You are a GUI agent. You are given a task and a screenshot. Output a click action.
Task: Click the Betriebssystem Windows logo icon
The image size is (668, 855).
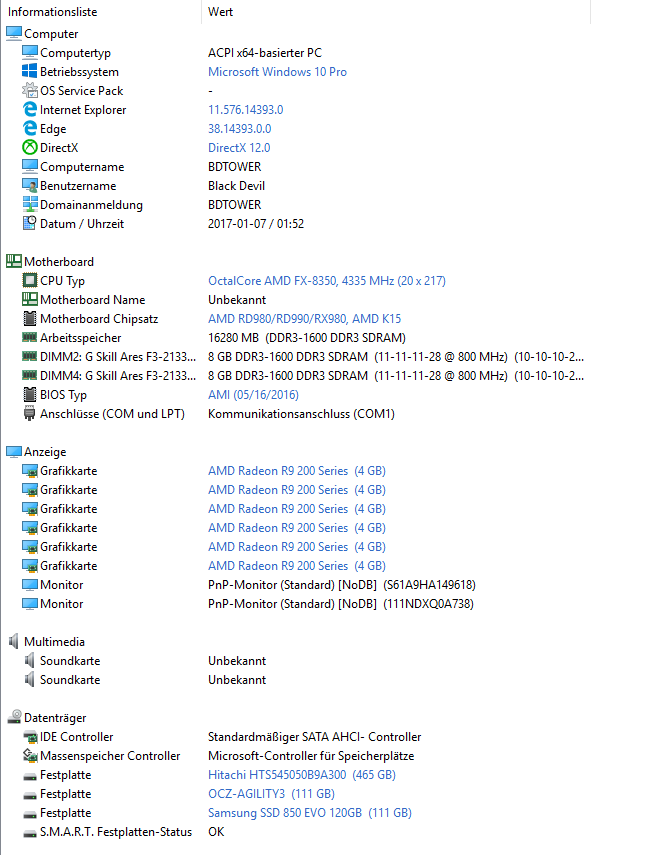(x=29, y=71)
